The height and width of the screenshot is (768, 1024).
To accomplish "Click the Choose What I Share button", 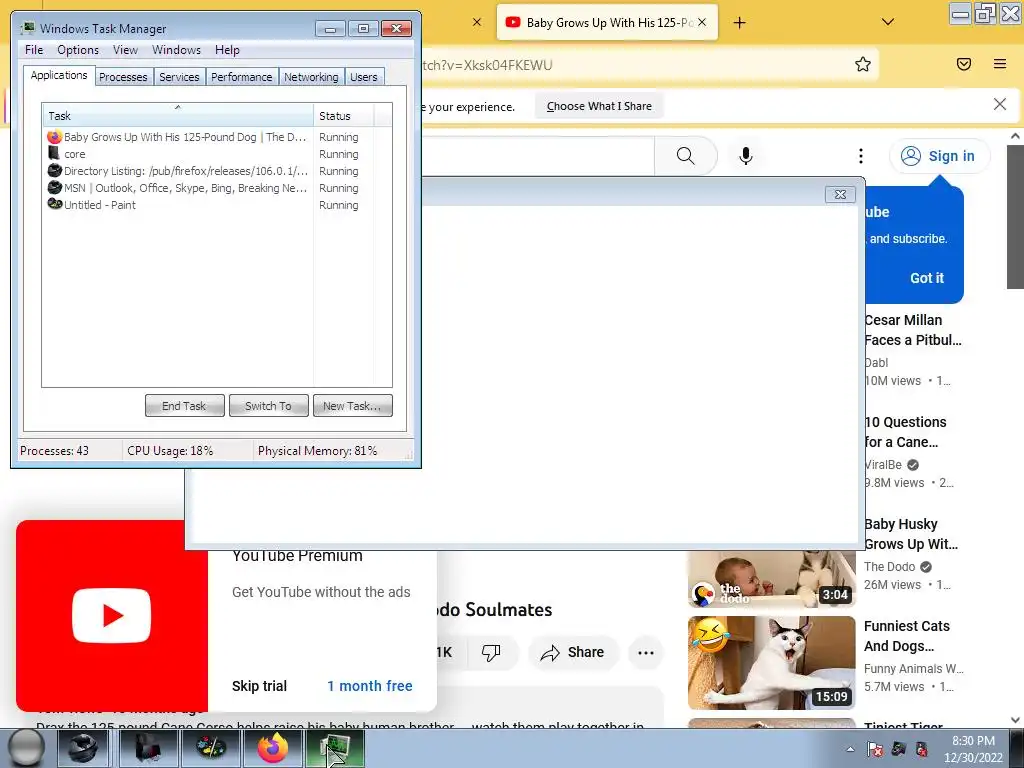I will click(x=599, y=106).
